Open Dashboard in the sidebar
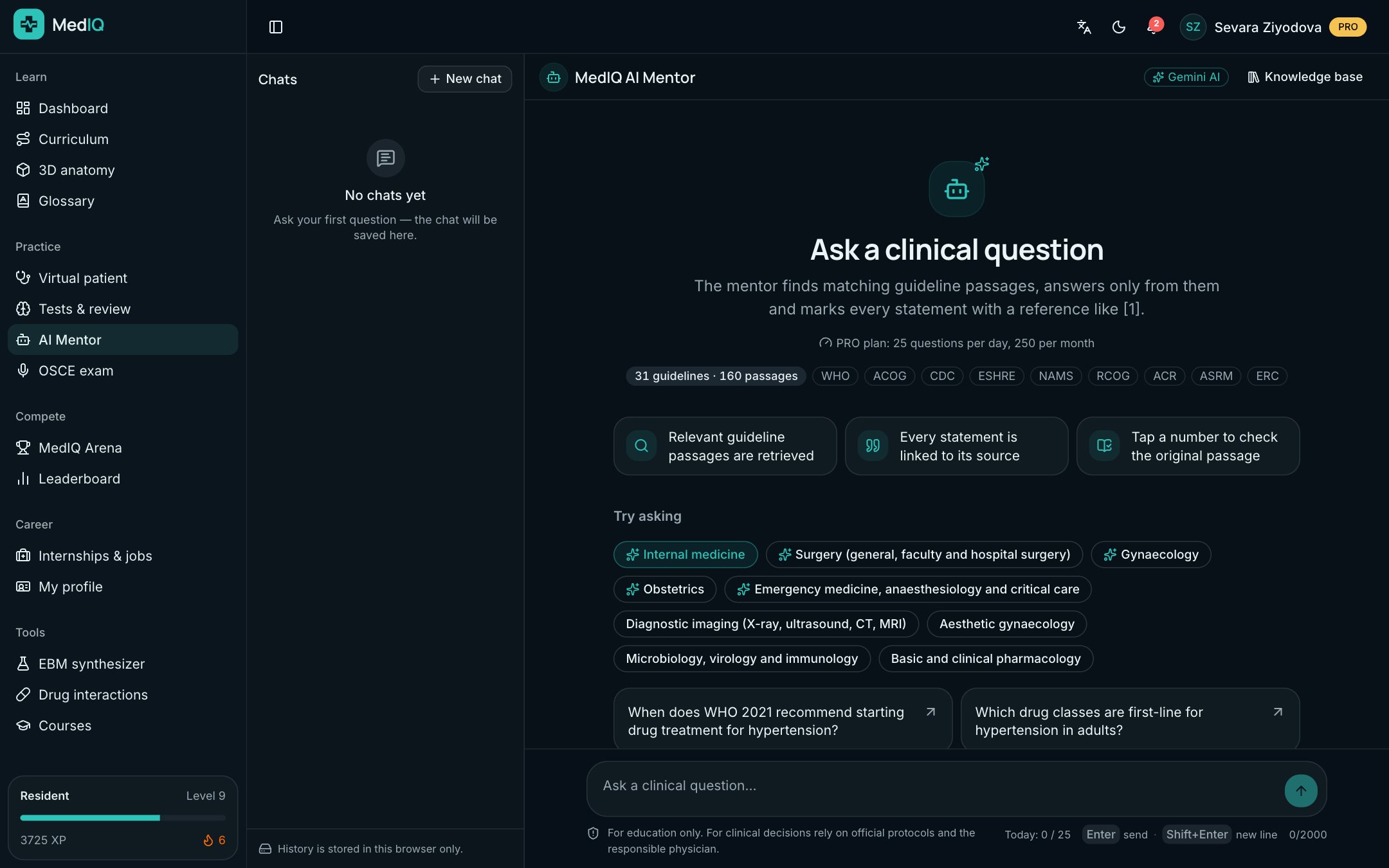The image size is (1389, 868). coord(123,108)
